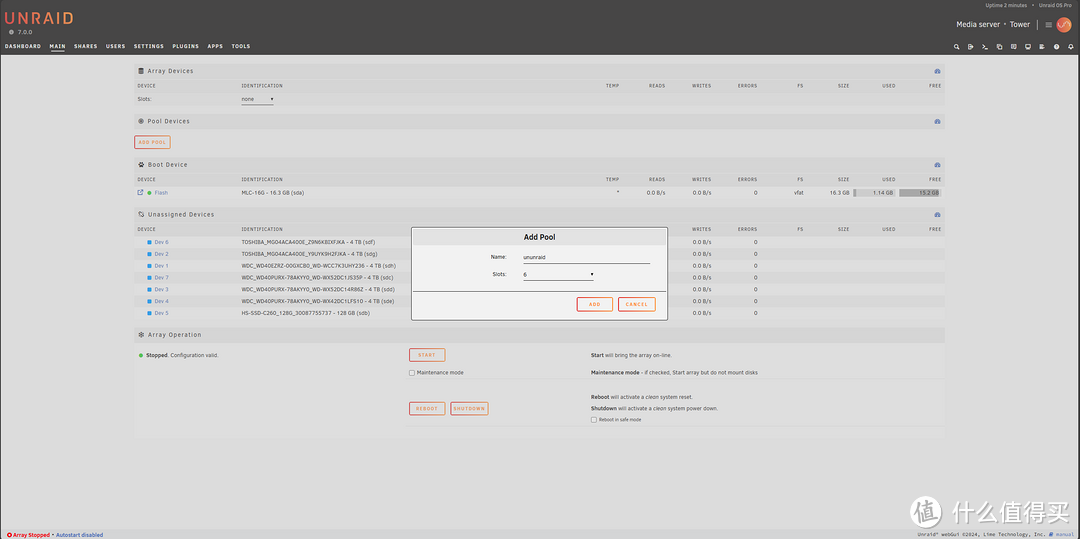The width and height of the screenshot is (1080, 539).
Task: Open the system info monitor icon
Action: [1028, 47]
